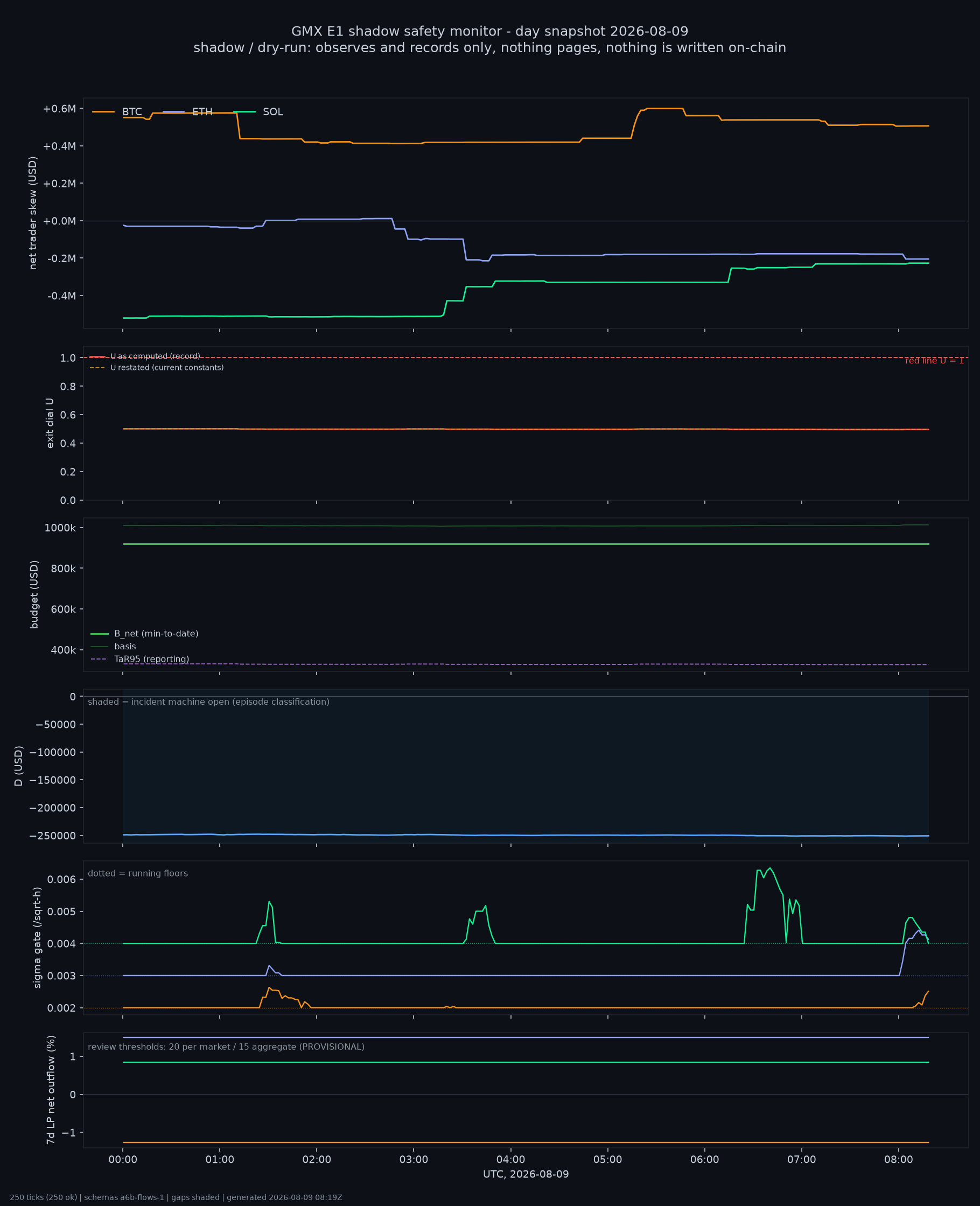
Task: Click the footer text starting '250 ticks (250 ok)'
Action: coord(176,1197)
